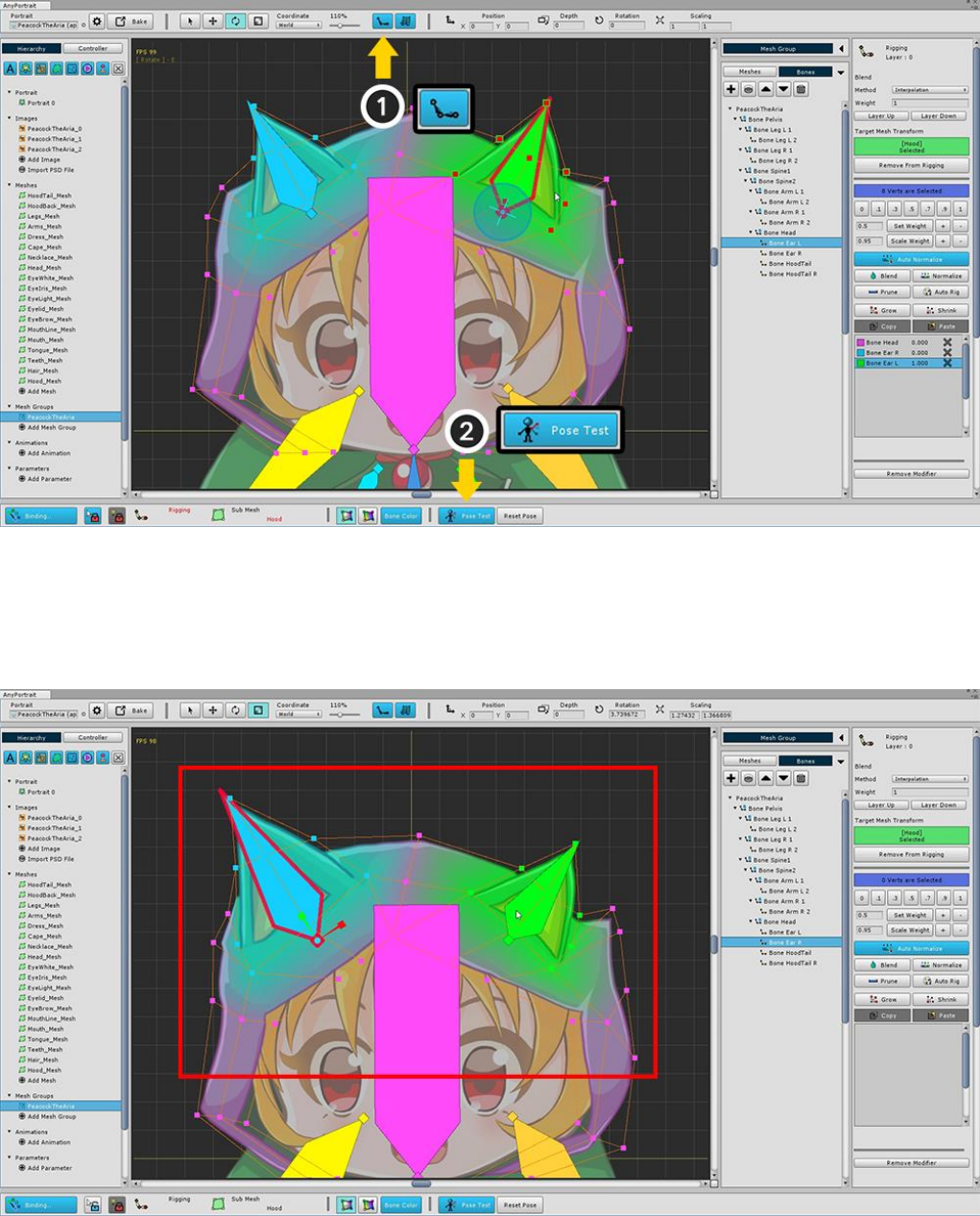Click the Move Down arrow icon in upper Bones panel
980x1216 pixels.
pyautogui.click(x=783, y=89)
